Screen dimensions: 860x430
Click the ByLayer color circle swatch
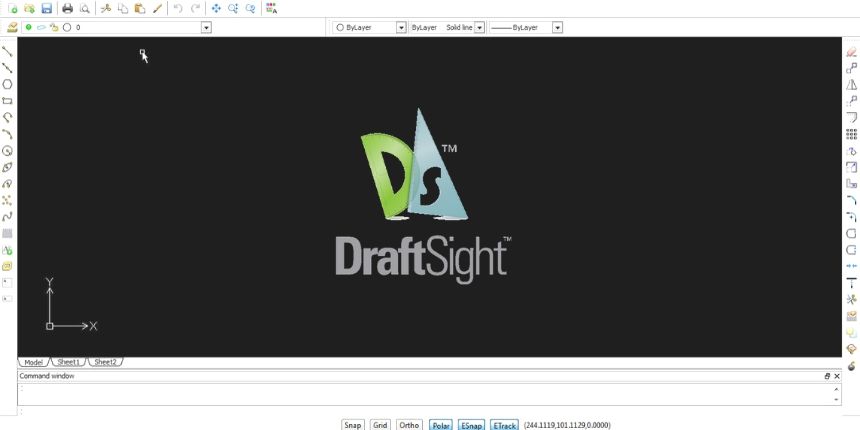(340, 27)
